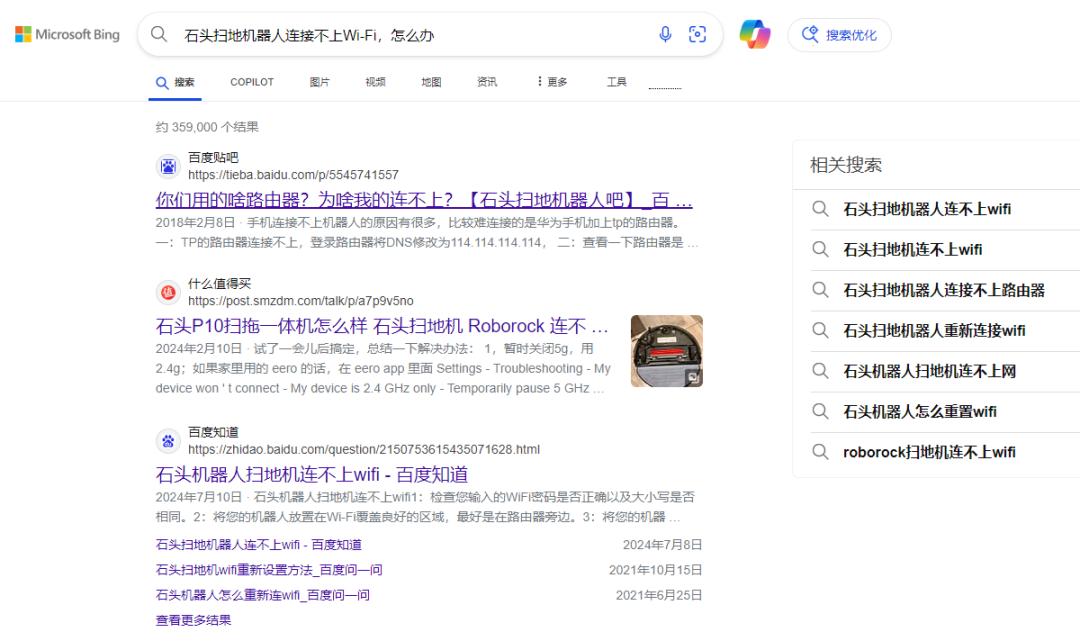The width and height of the screenshot is (1080, 641).
Task: Open the tieba.baidu.com URL link
Action: click(x=293, y=175)
